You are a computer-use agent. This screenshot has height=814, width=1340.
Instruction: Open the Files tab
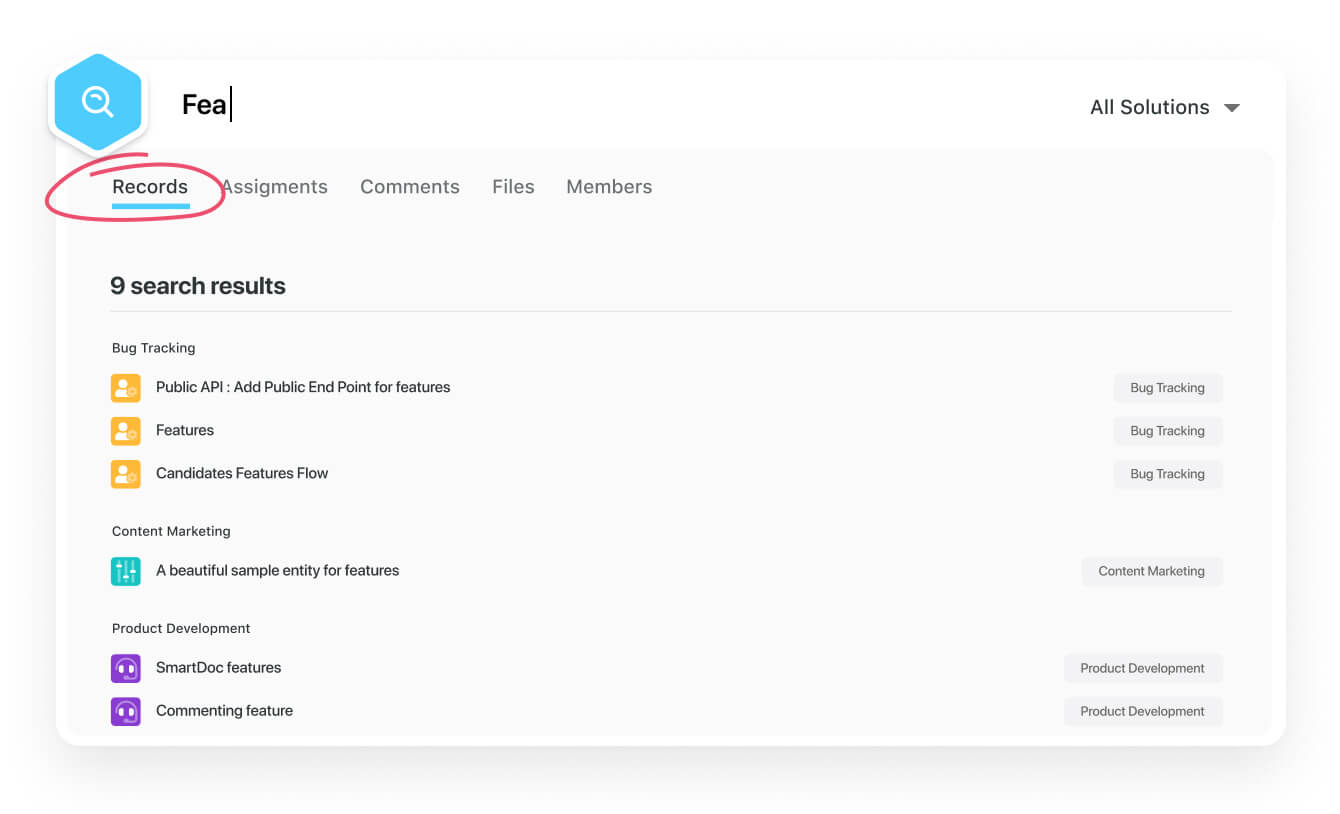click(x=513, y=187)
